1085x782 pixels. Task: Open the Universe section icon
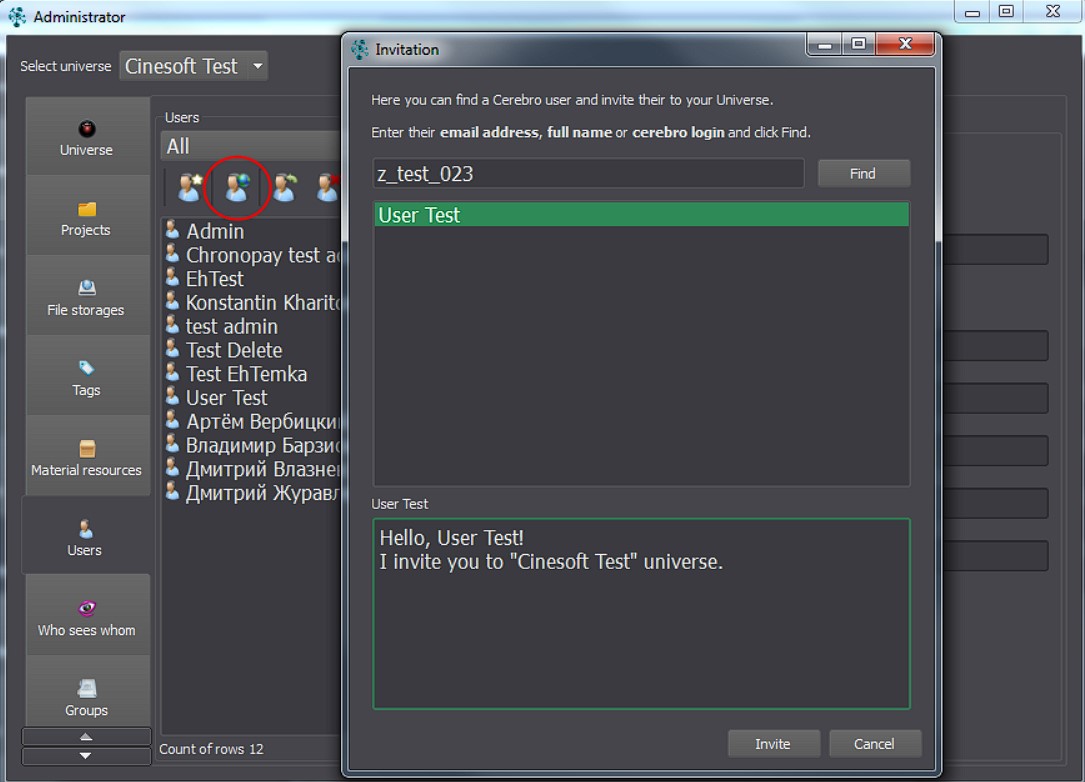(86, 129)
